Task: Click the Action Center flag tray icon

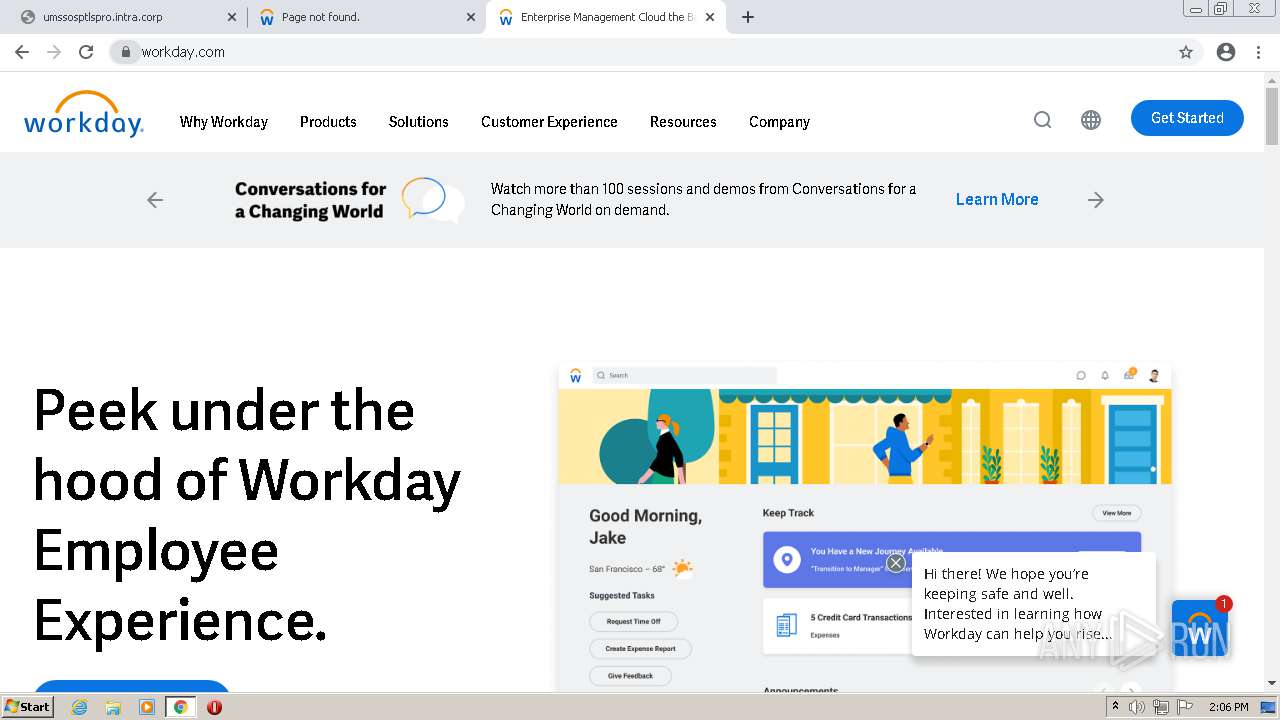Action: pyautogui.click(x=1185, y=707)
